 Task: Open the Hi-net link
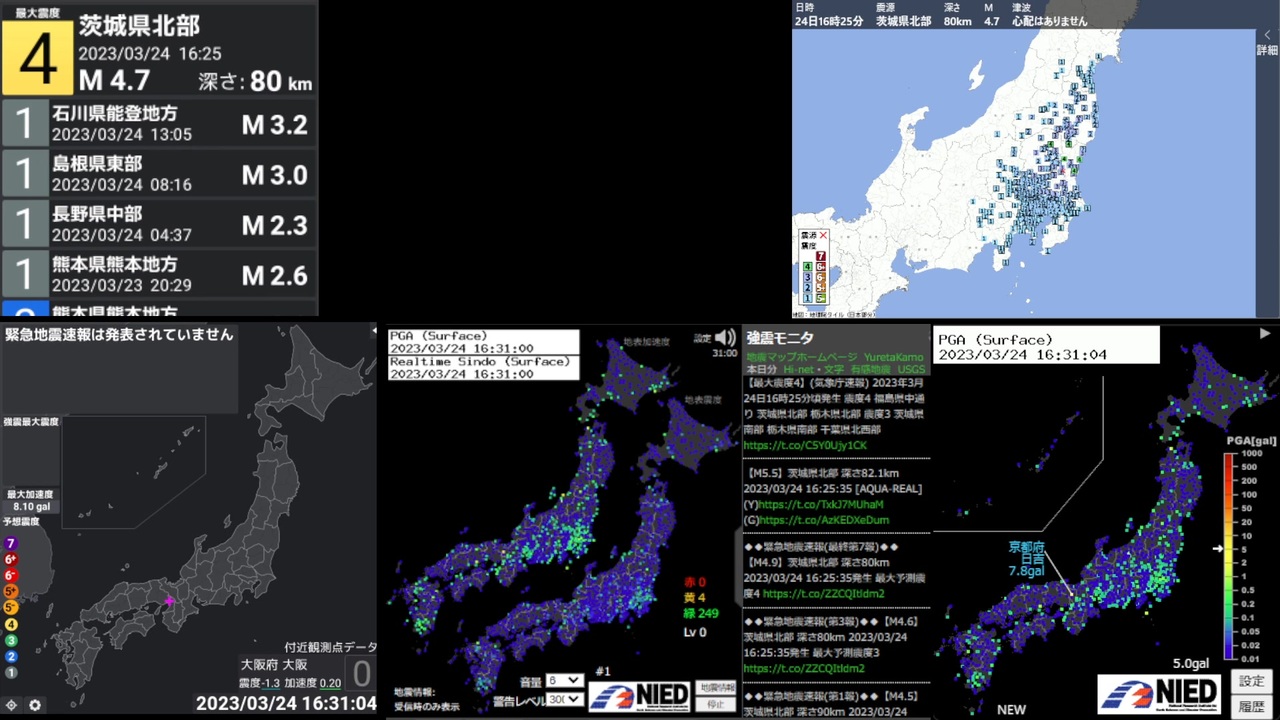[799, 370]
